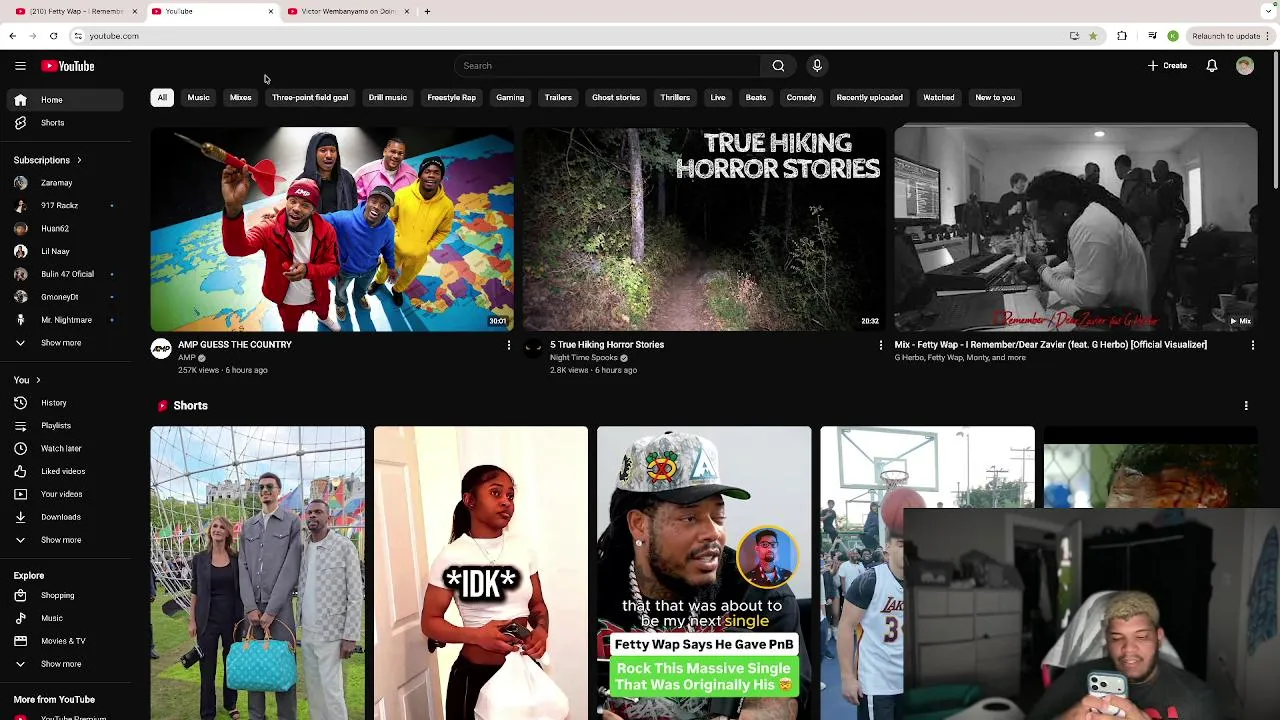Open Playlists in the sidebar
1280x720 pixels.
click(66, 426)
